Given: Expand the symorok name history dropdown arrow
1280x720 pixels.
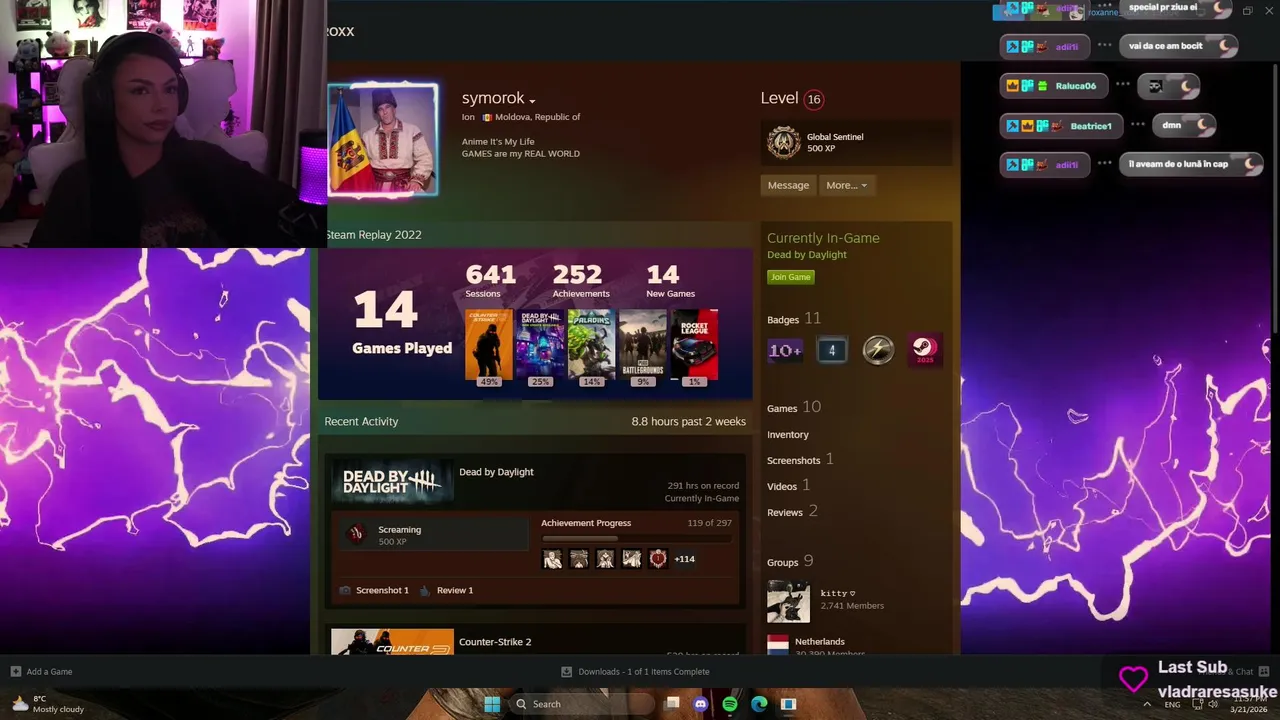Looking at the screenshot, I should (532, 101).
